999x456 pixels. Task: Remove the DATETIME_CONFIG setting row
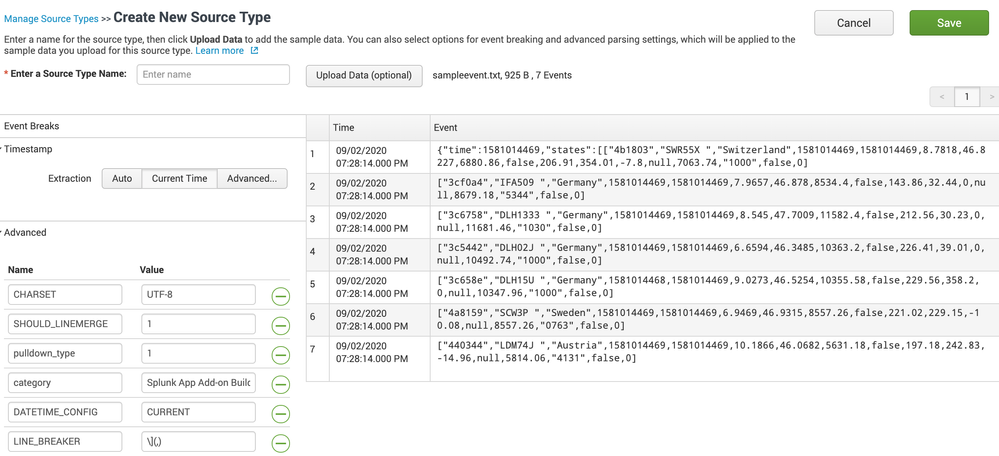281,413
